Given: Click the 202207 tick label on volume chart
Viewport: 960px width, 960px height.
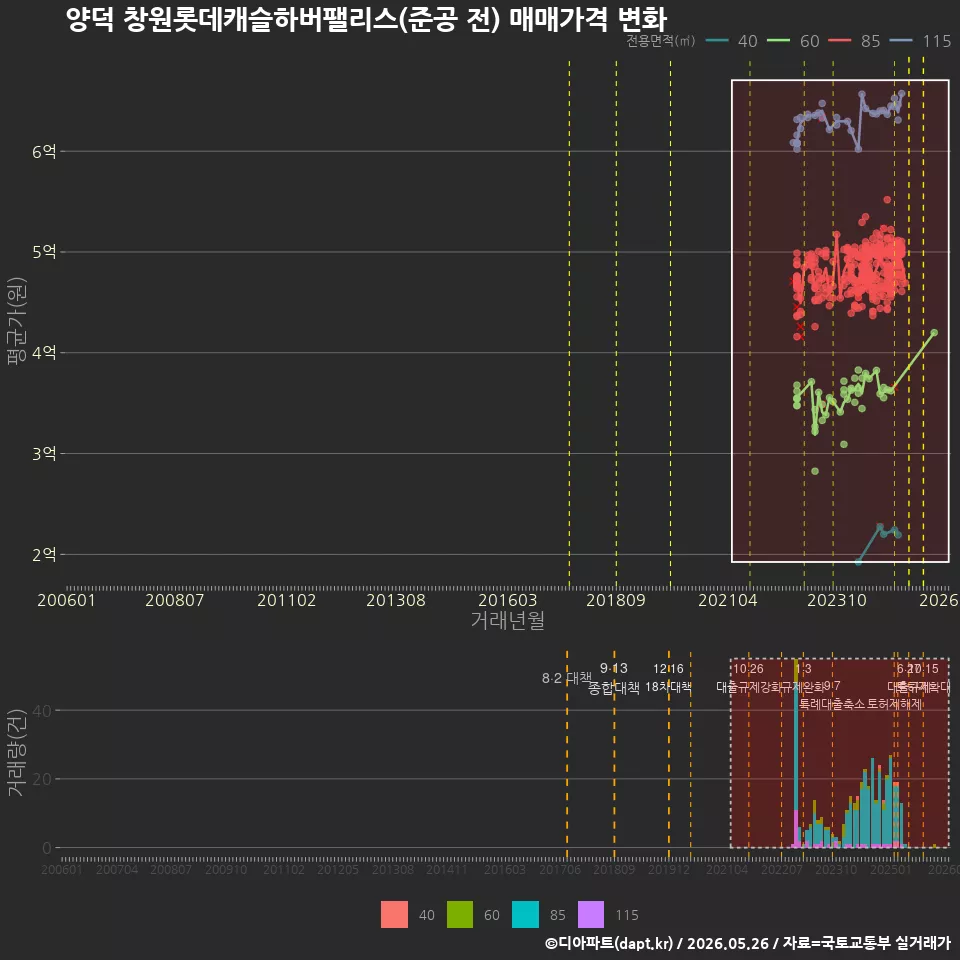Looking at the screenshot, I should (x=781, y=869).
